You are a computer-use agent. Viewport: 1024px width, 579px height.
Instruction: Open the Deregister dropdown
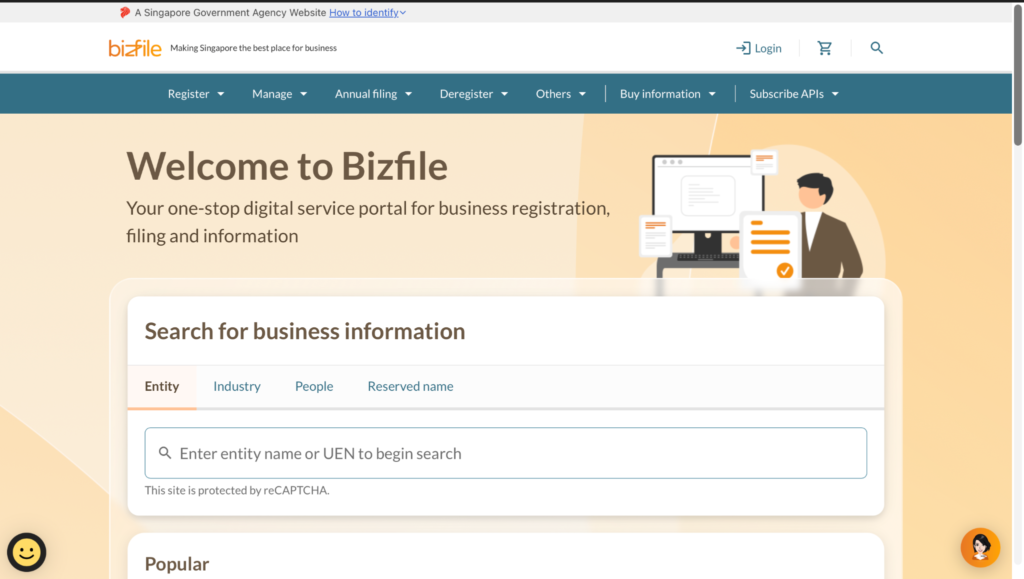pyautogui.click(x=473, y=94)
